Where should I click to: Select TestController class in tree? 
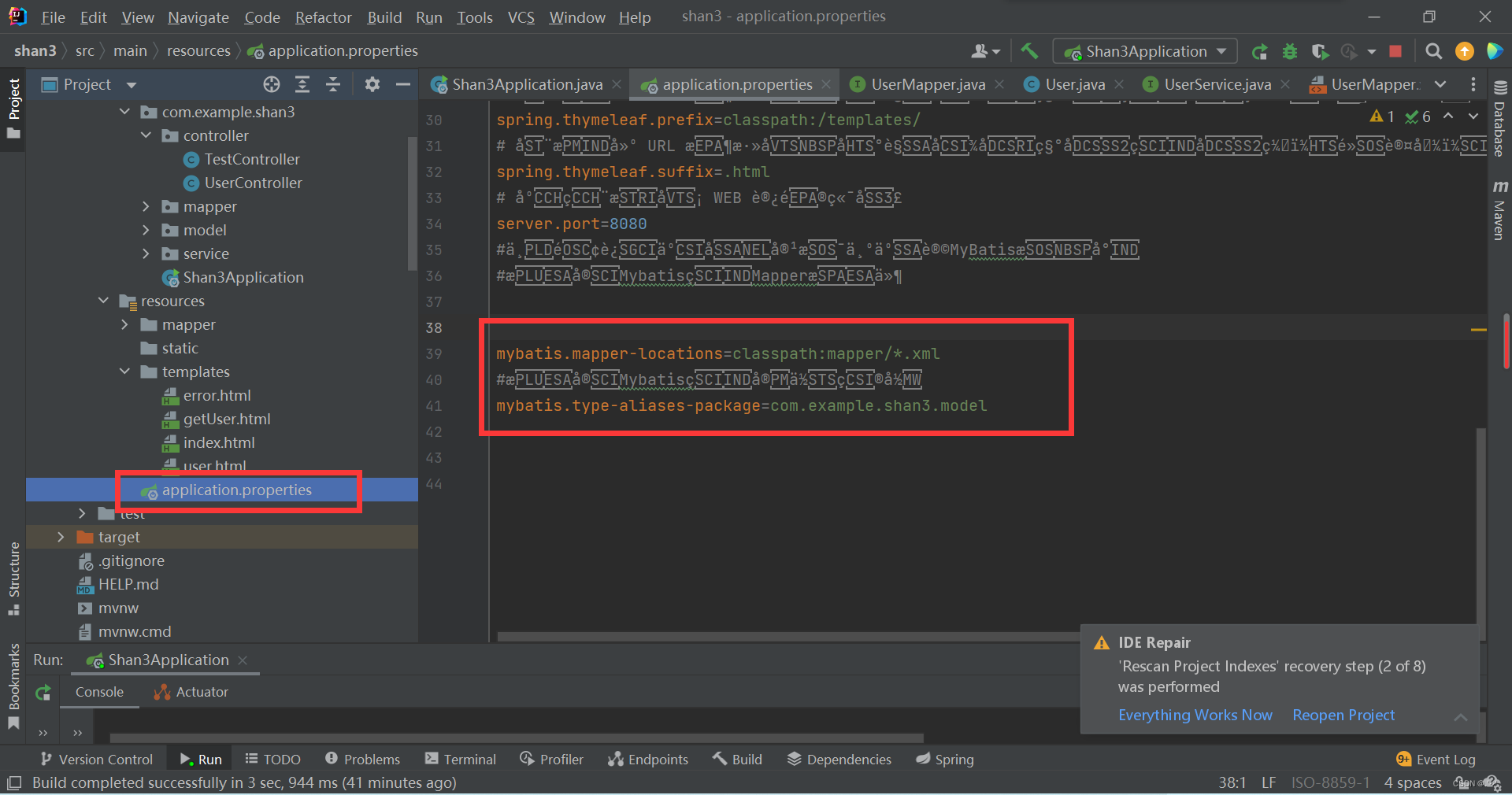252,159
